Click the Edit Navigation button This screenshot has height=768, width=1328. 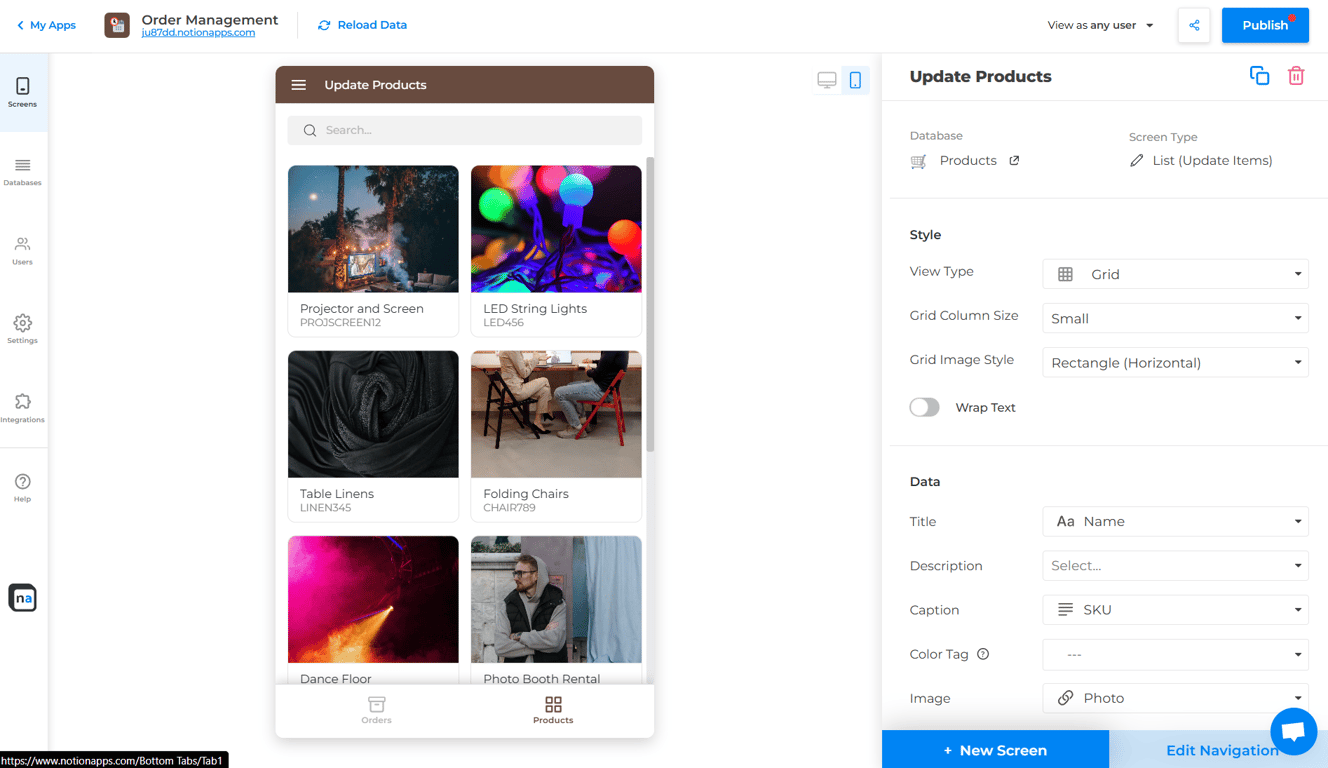tap(1222, 750)
